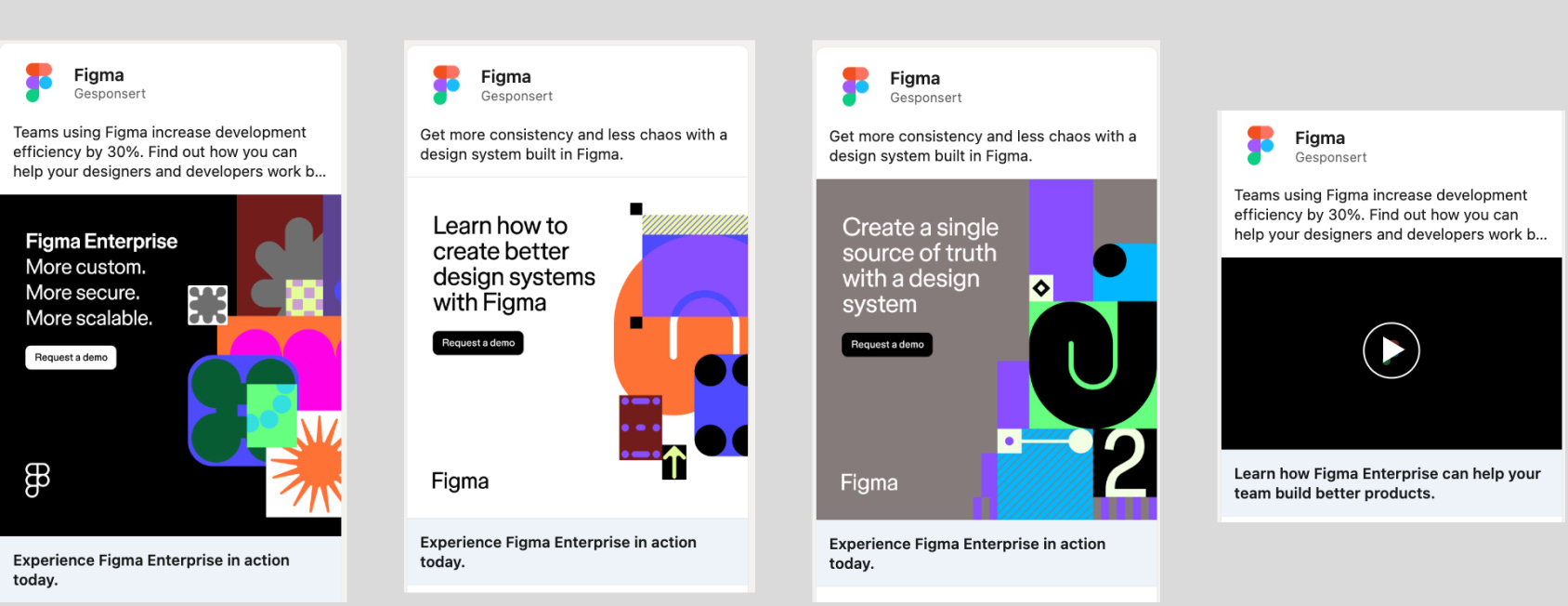Click 'Experience Figma Enterprise' caption under the 'Create a single source' image
This screenshot has width=1568, height=606.
(x=967, y=554)
